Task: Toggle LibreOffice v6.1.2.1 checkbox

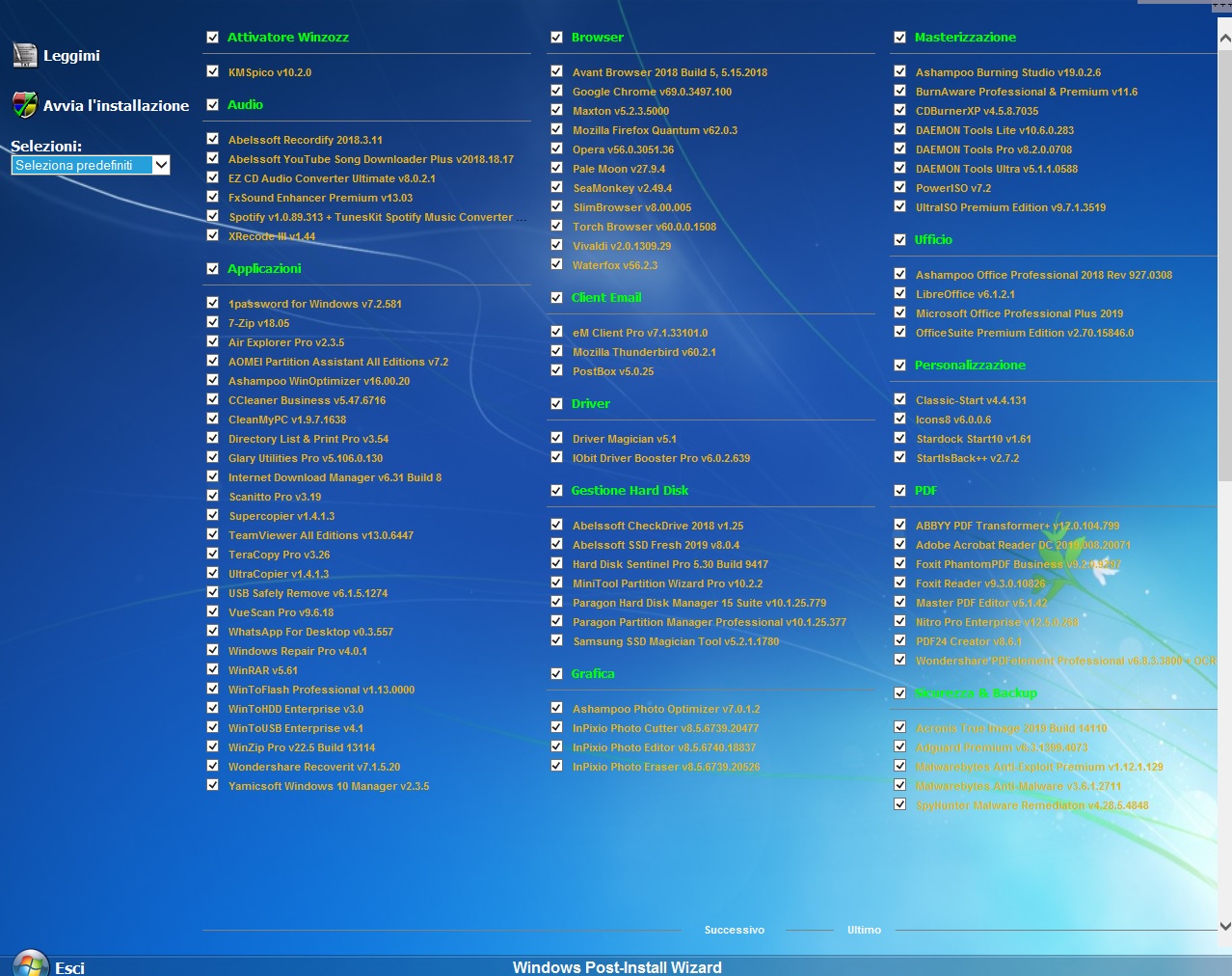Action: [x=900, y=293]
